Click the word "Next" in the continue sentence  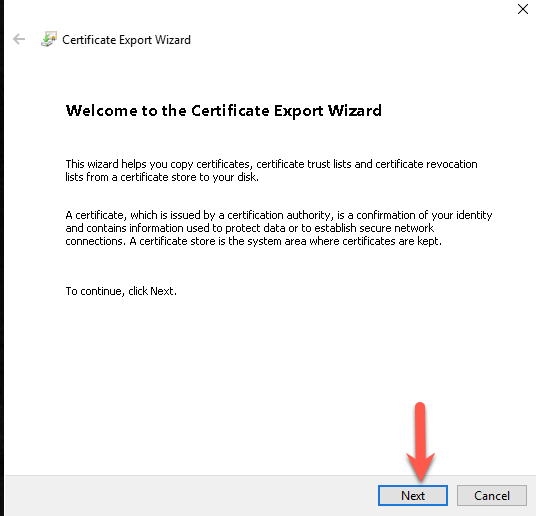(162, 291)
